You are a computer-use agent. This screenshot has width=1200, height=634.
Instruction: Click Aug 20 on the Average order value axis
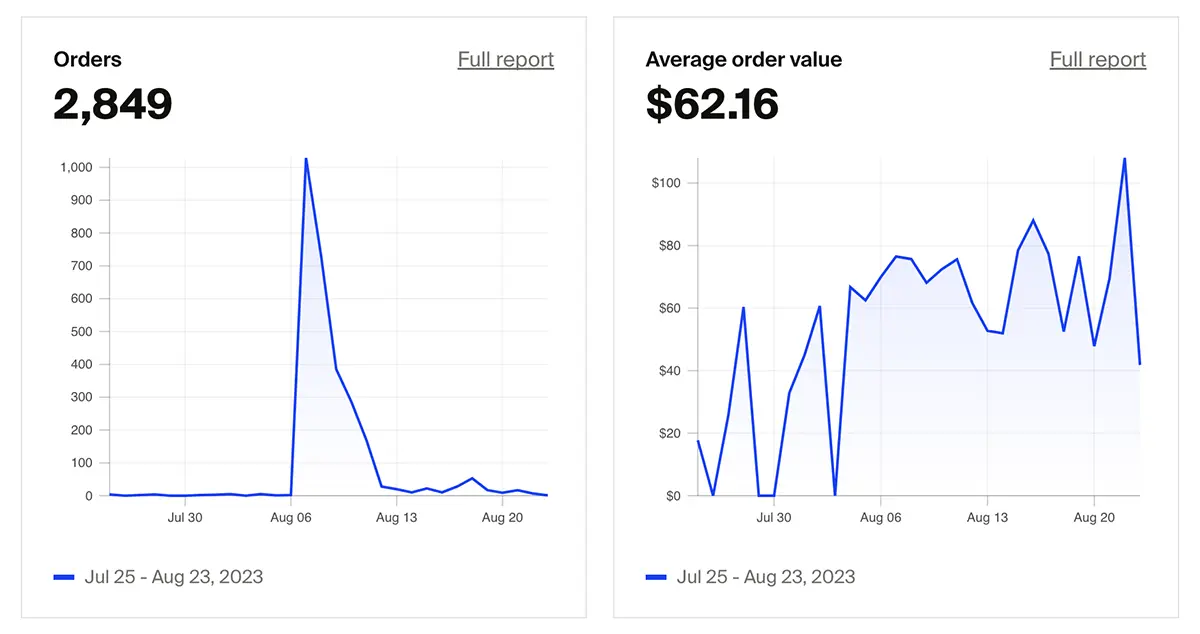click(1094, 518)
